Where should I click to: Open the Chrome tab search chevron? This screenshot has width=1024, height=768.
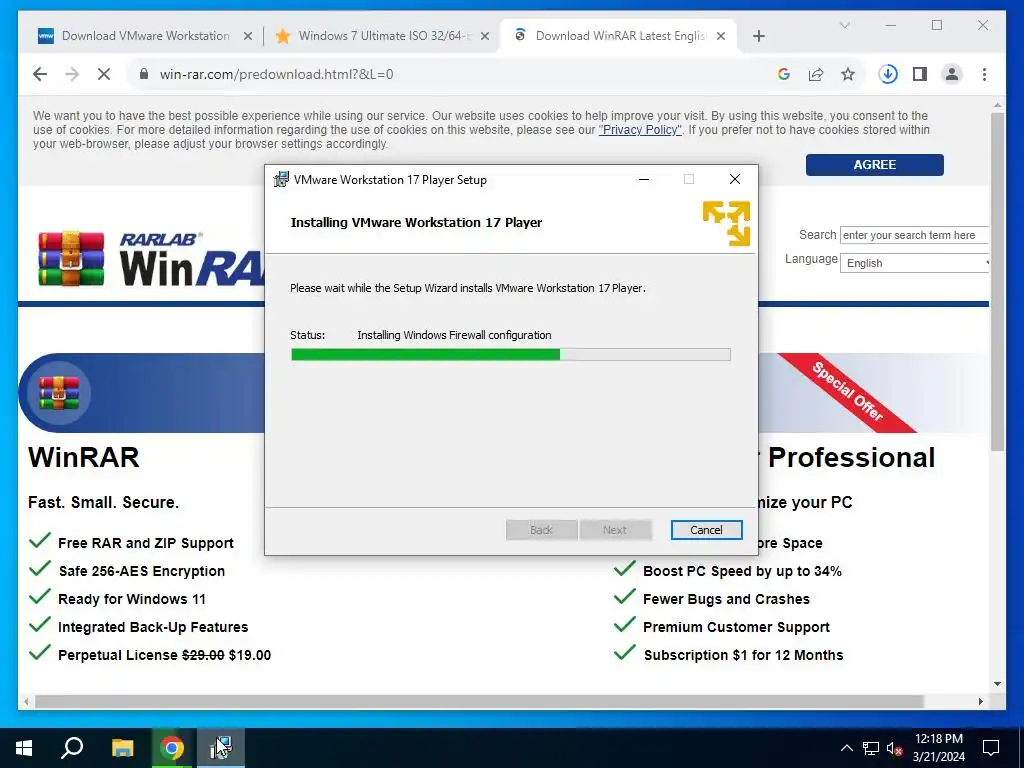844,25
